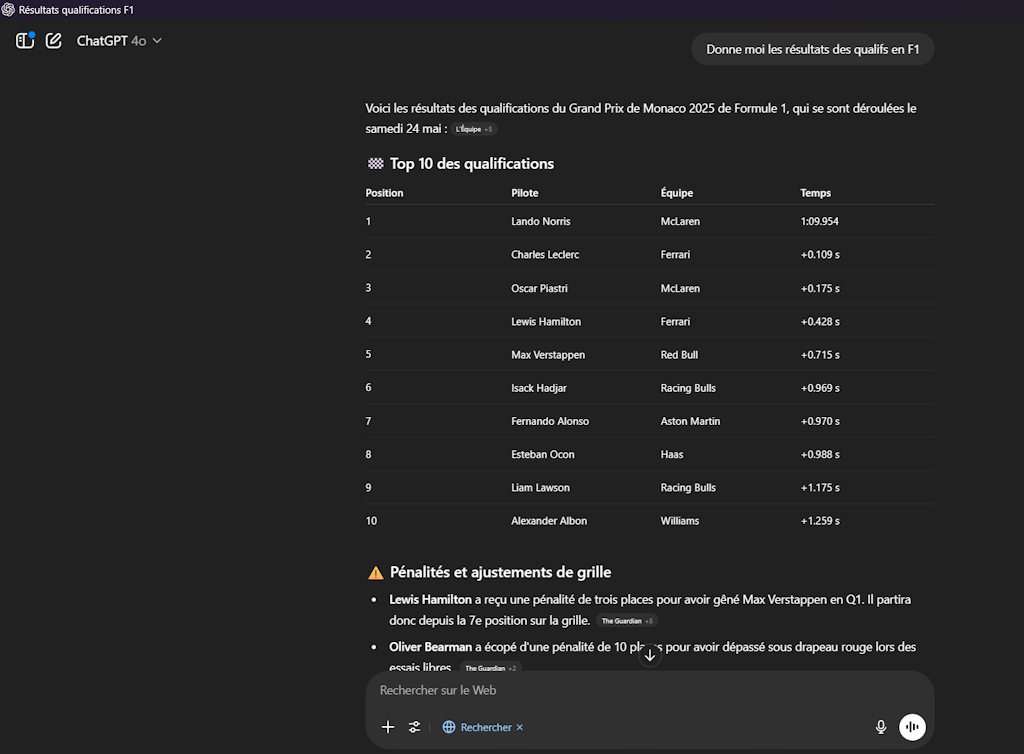Screen dimensions: 1024x754
Task: Select the Red Bull team cell
Action: 679,354
